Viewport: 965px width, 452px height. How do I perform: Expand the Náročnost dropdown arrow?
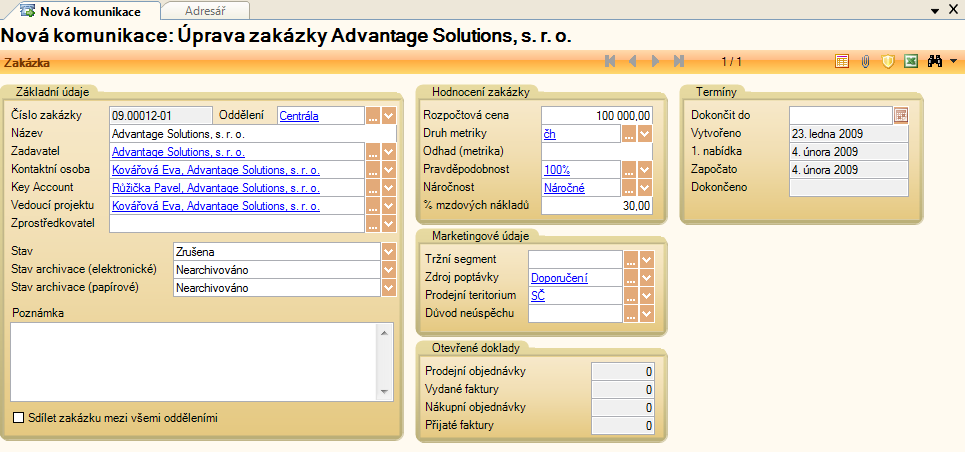tap(645, 188)
